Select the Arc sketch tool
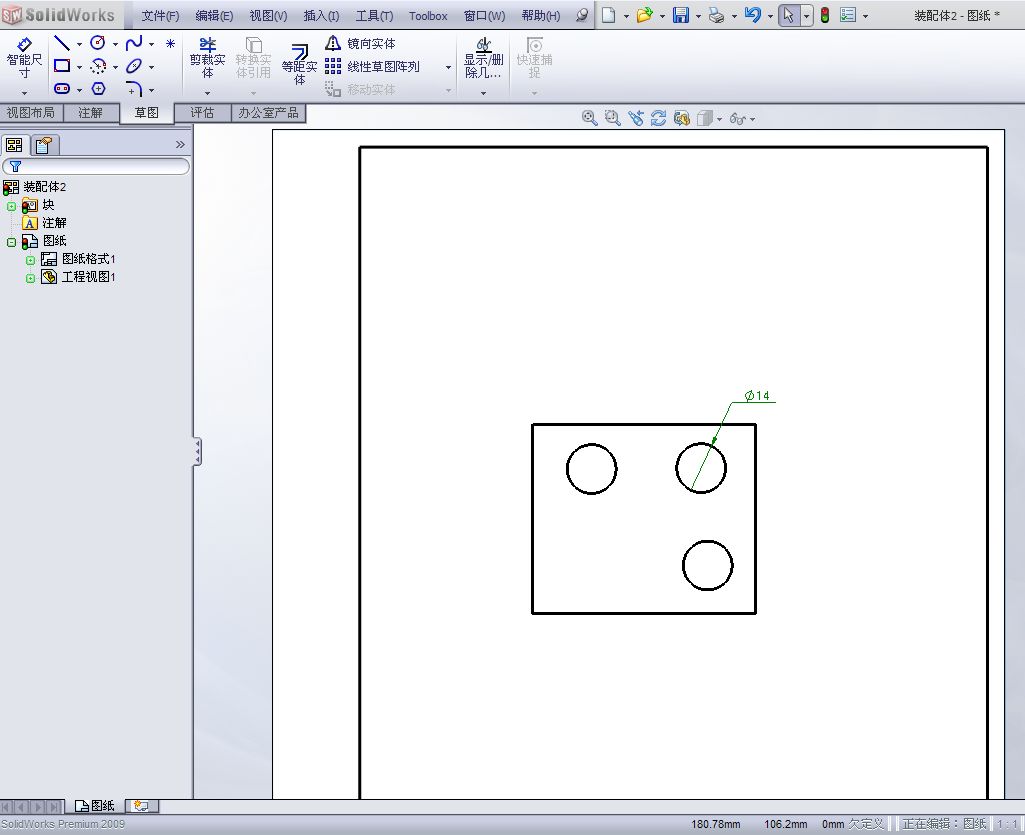Image resolution: width=1025 pixels, height=835 pixels. (98, 66)
